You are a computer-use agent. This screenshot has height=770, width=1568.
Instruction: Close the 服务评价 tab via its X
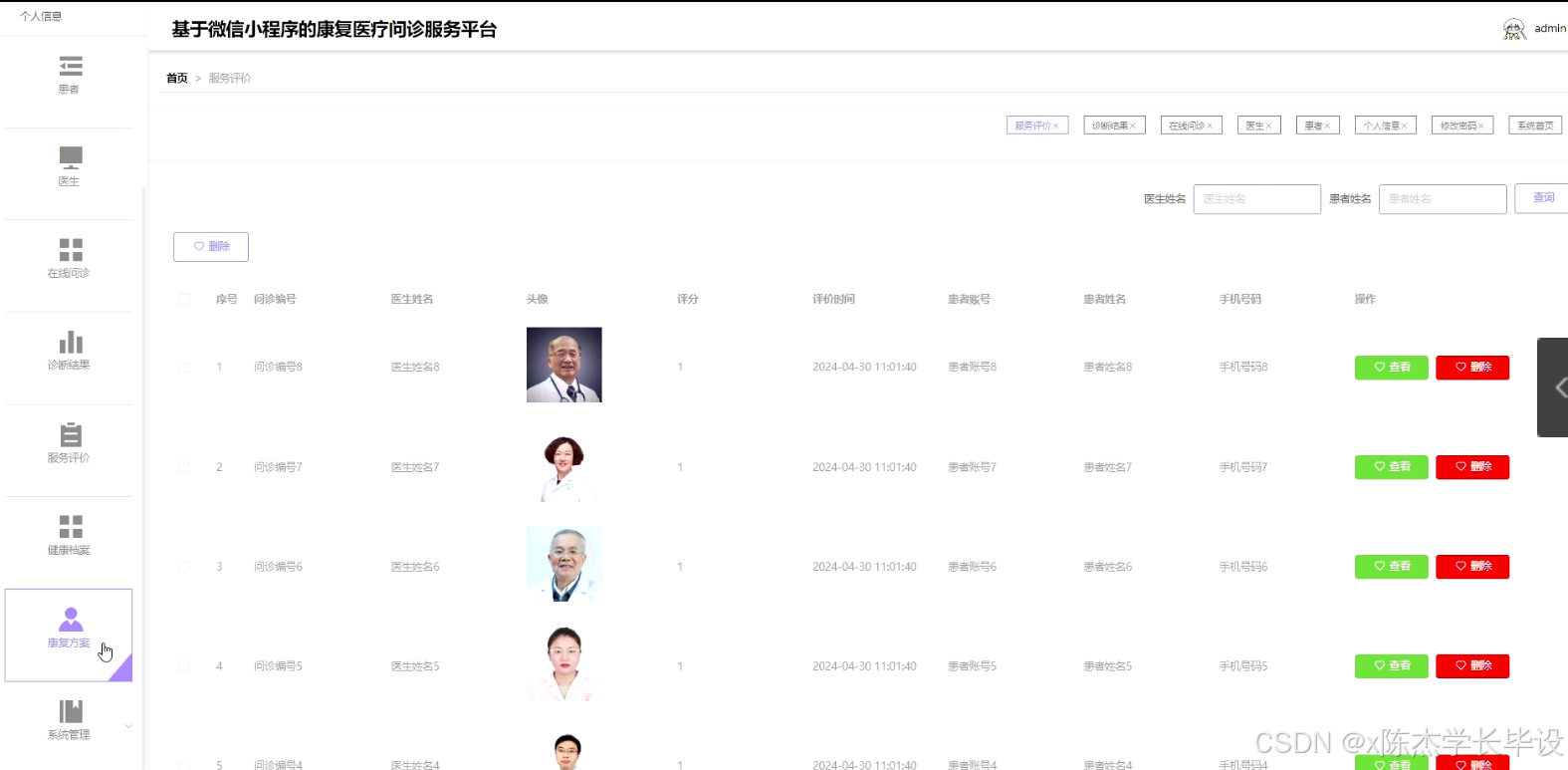1056,127
